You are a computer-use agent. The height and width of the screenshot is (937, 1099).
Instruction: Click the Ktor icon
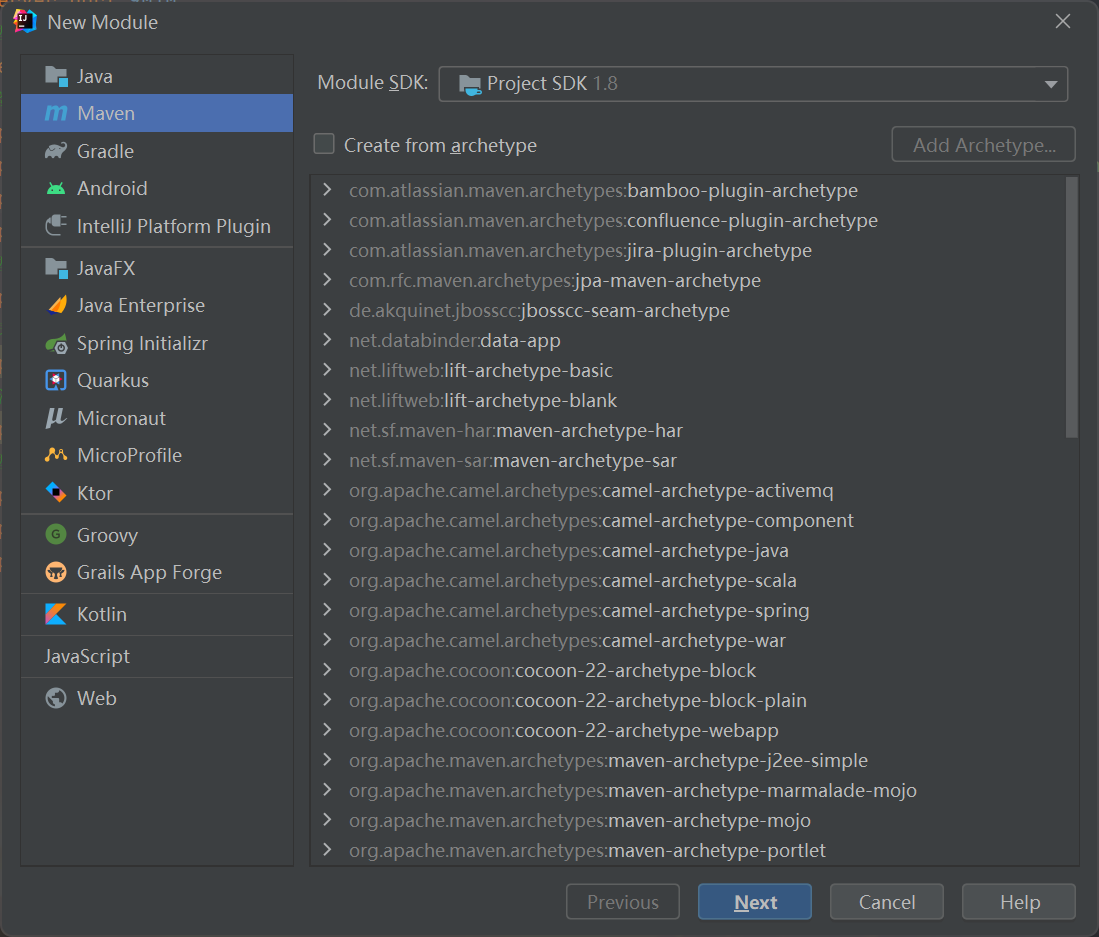coord(56,493)
